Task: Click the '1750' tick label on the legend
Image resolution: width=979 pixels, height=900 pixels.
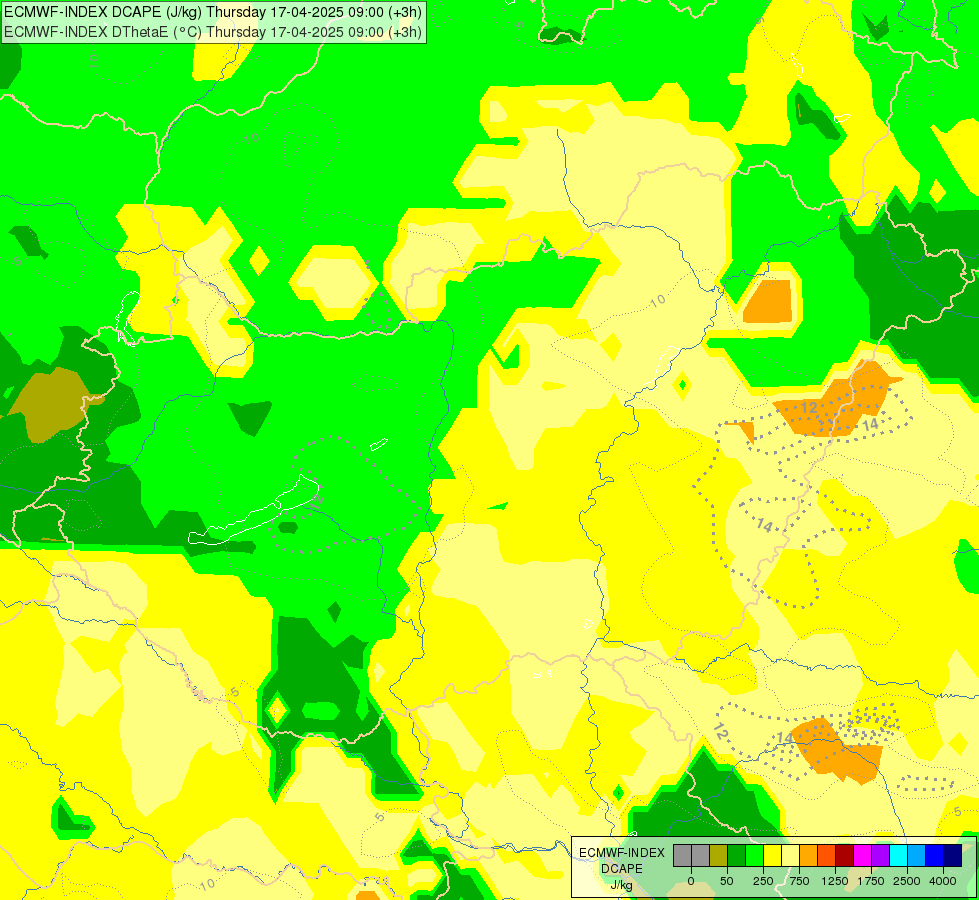Action: coord(871,881)
